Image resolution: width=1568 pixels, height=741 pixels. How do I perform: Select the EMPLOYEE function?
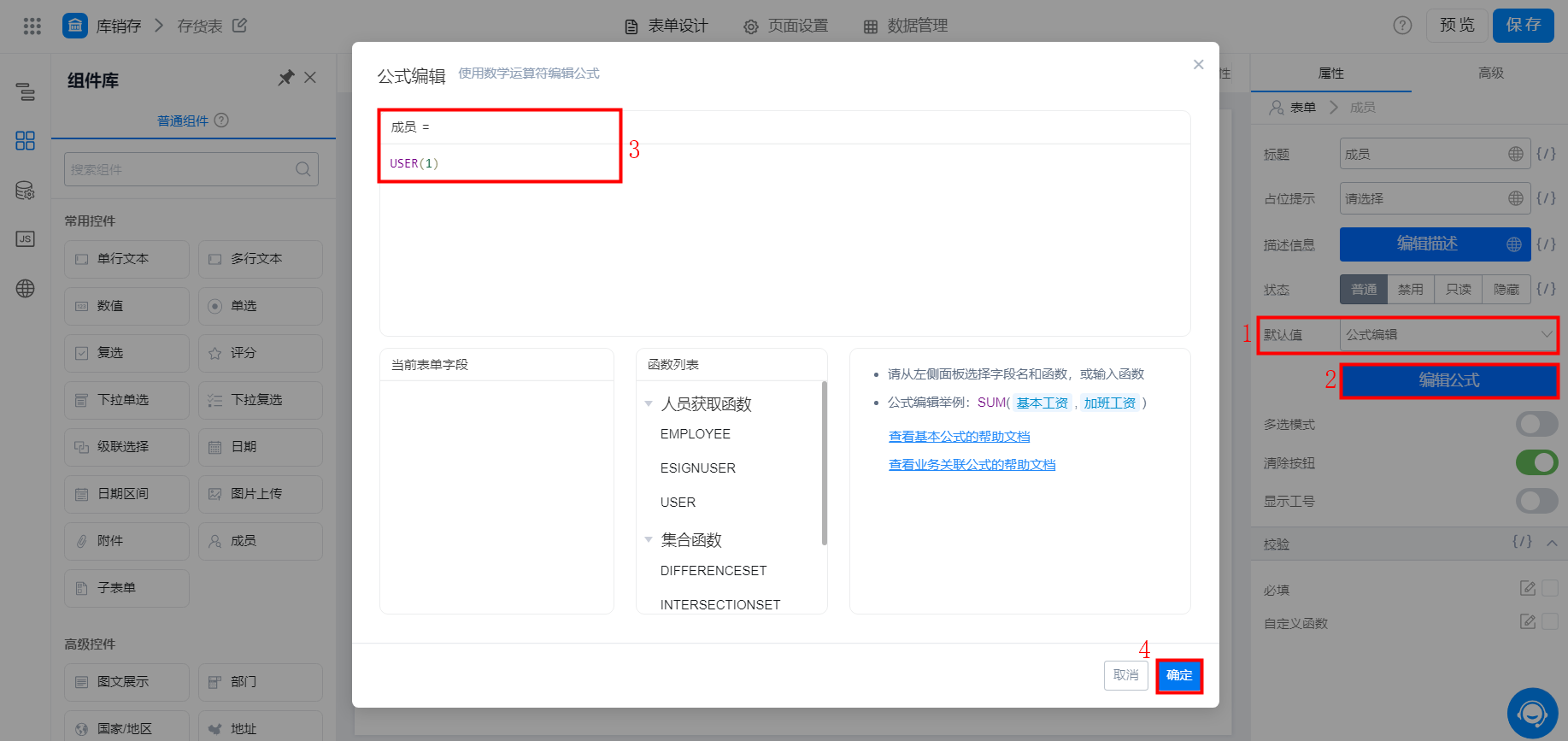696,434
